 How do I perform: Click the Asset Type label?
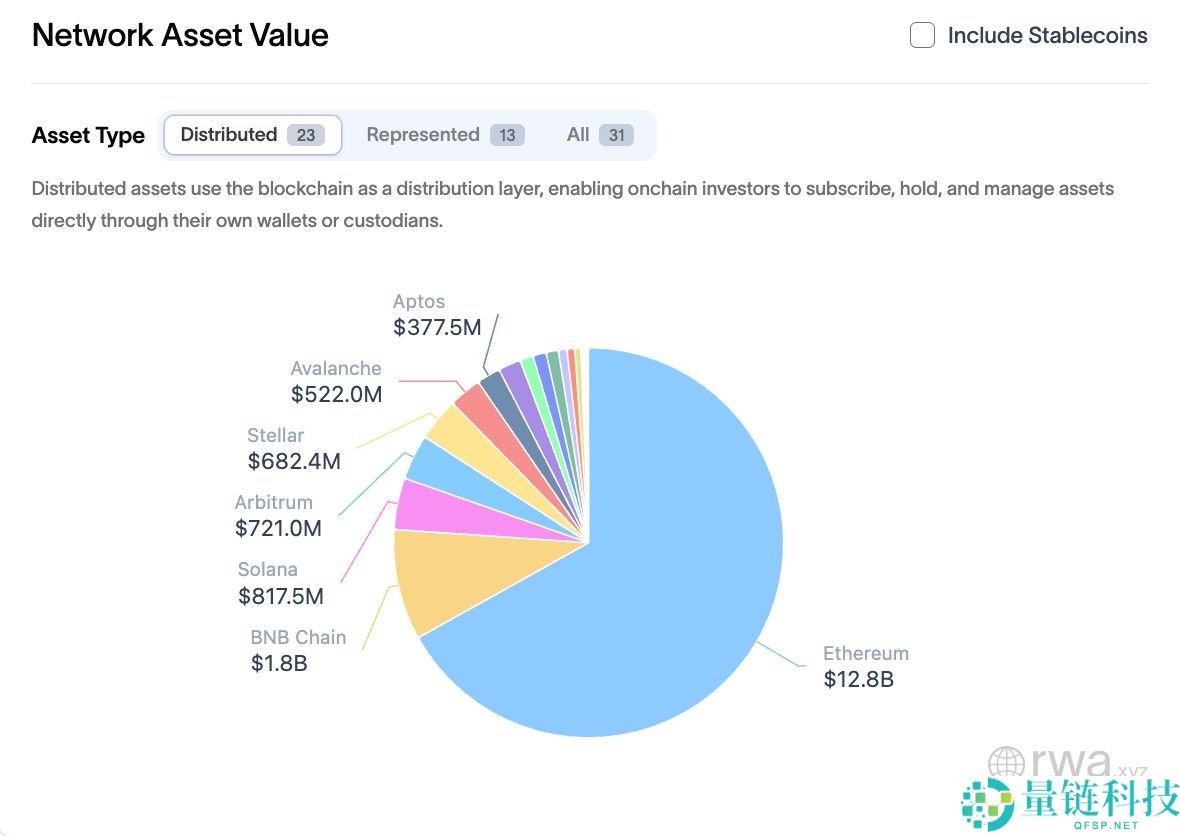click(x=88, y=135)
